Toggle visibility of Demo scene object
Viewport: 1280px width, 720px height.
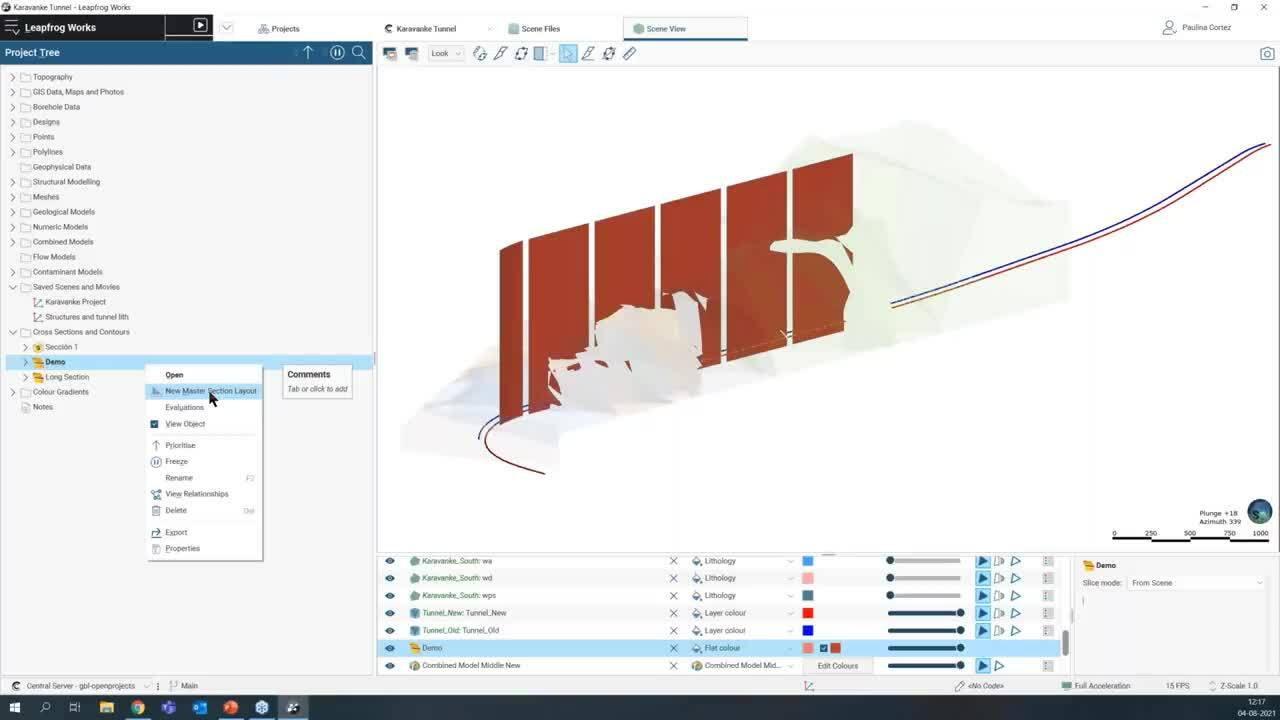coord(390,648)
